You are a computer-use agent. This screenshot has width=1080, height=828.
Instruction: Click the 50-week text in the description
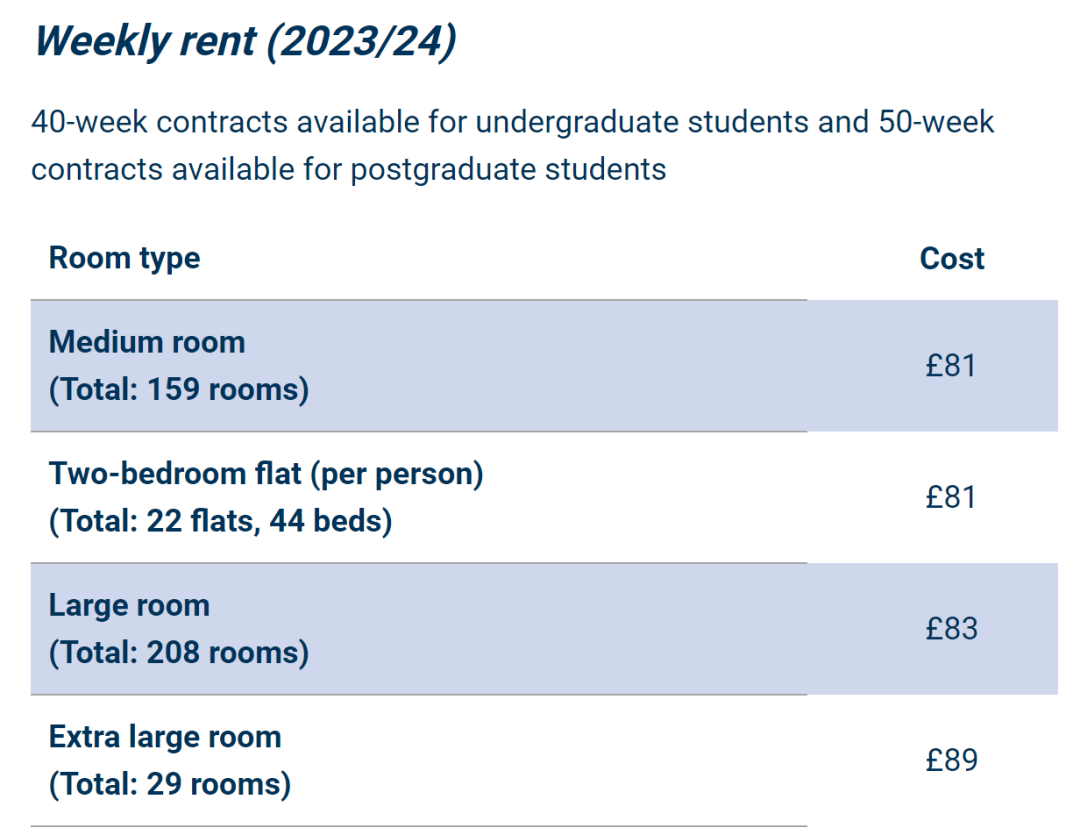pyautogui.click(x=936, y=123)
